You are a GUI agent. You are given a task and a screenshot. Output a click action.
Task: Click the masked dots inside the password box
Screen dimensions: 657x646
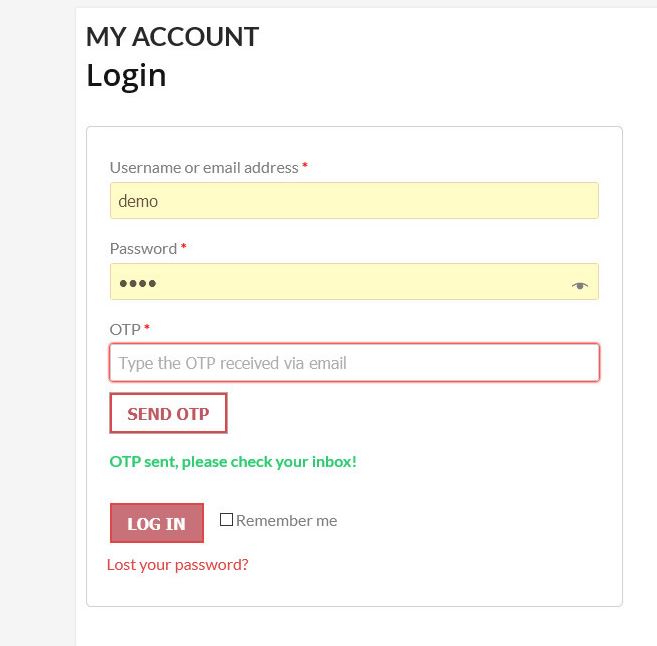point(138,284)
